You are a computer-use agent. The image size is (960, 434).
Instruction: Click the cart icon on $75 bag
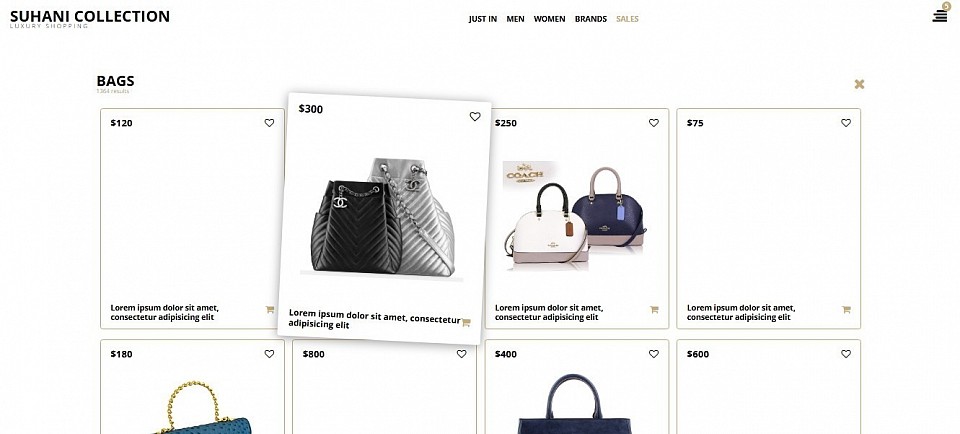846,310
